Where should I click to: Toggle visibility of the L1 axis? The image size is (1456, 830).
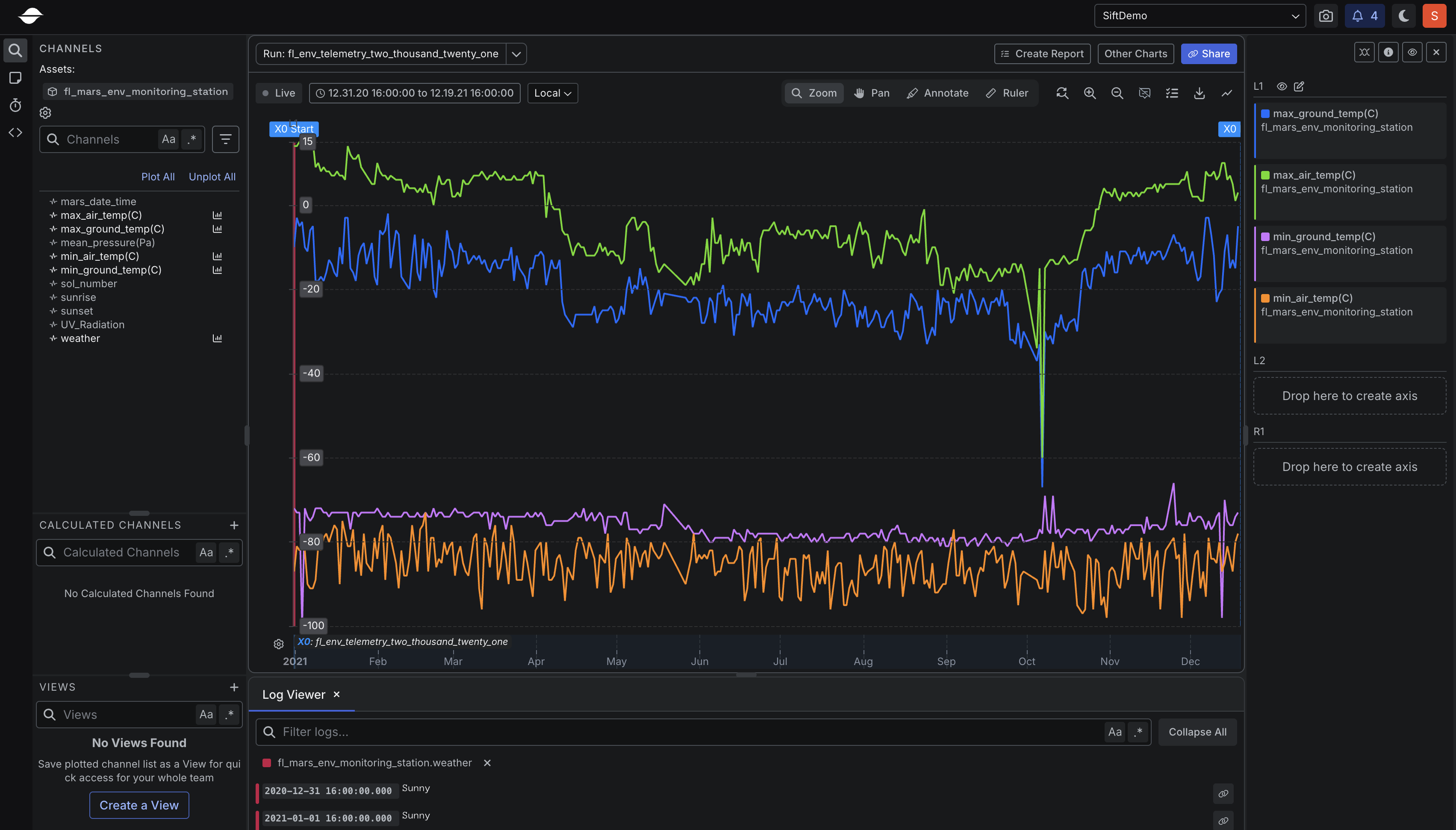(1282, 86)
